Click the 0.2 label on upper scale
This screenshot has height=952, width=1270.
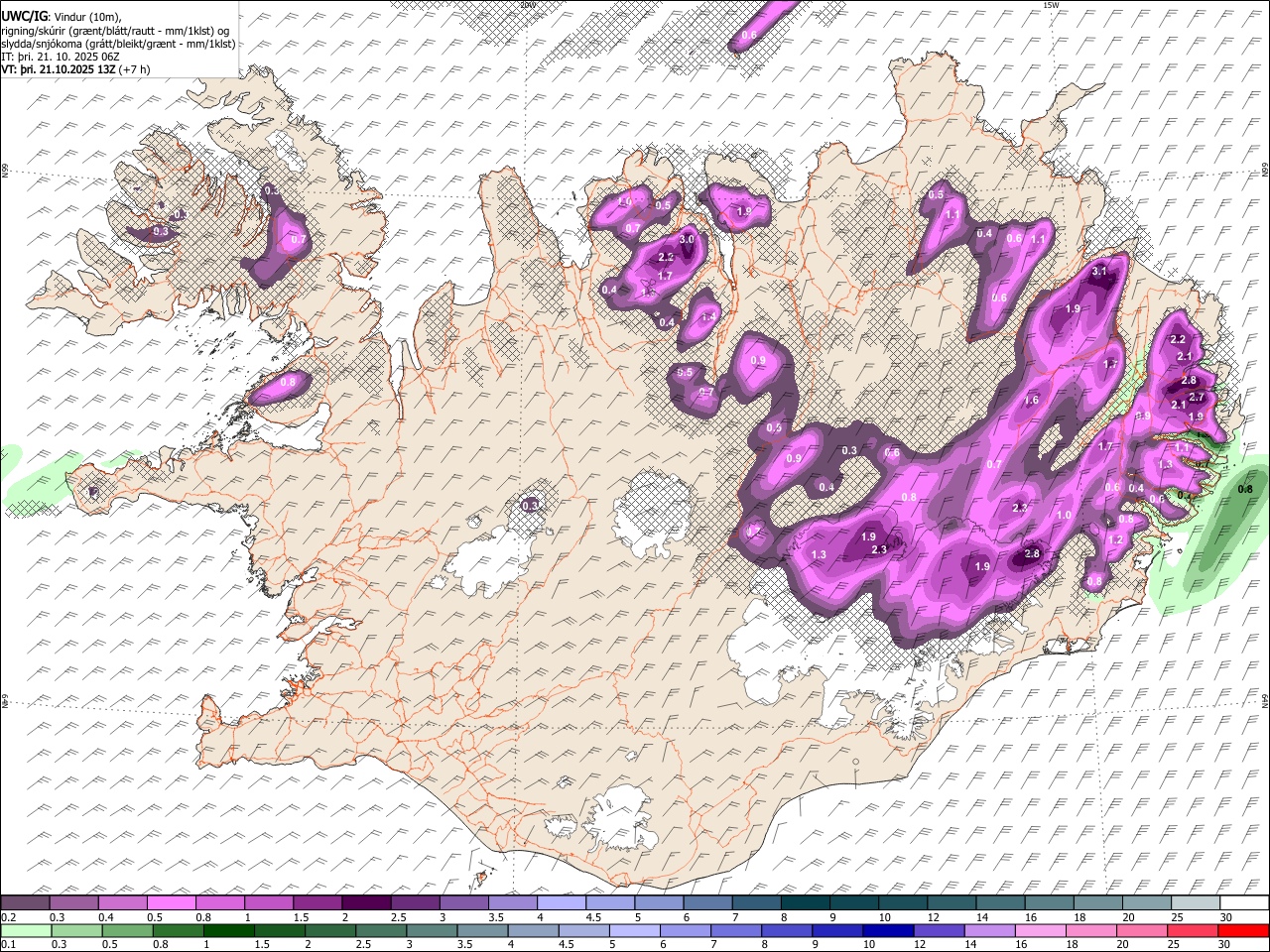pos(8,917)
